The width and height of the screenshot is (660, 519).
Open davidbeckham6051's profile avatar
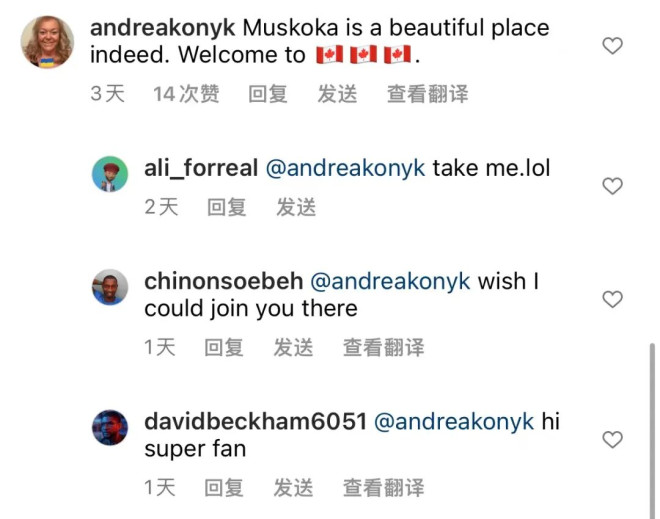click(x=110, y=427)
